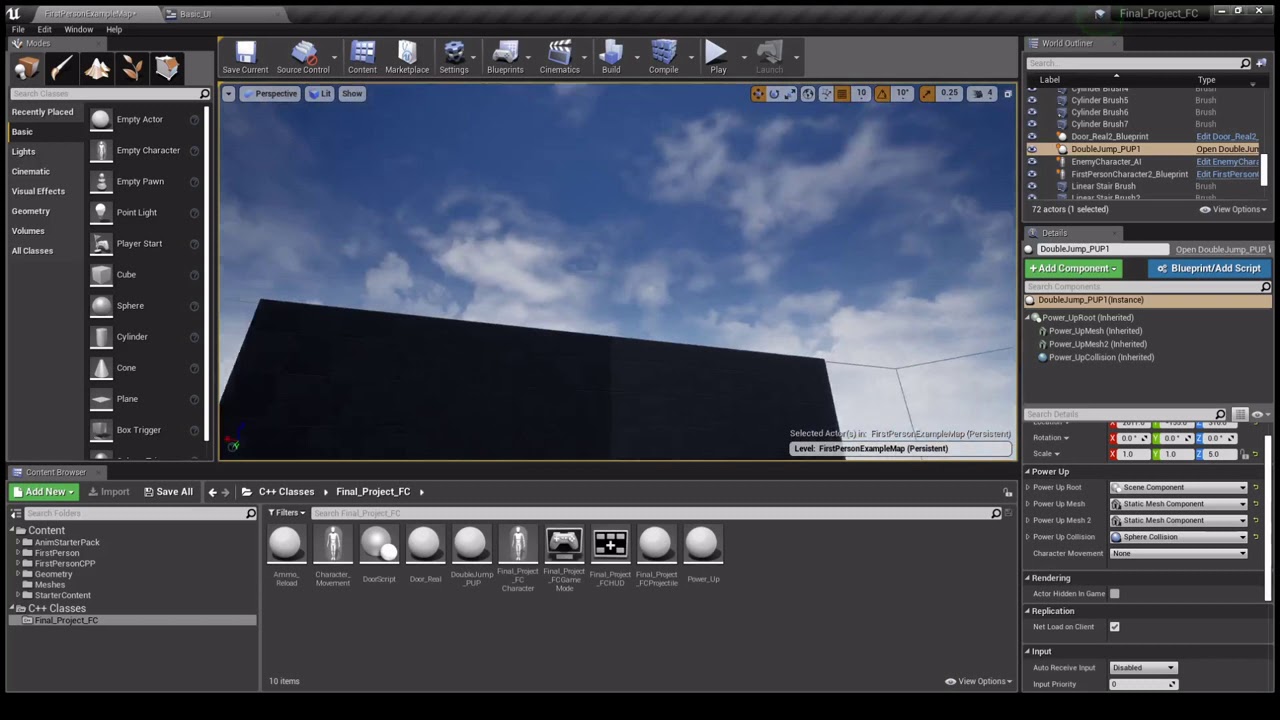Select the Foliage mode icon
Viewport: 1280px width, 720px height.
[x=132, y=68]
